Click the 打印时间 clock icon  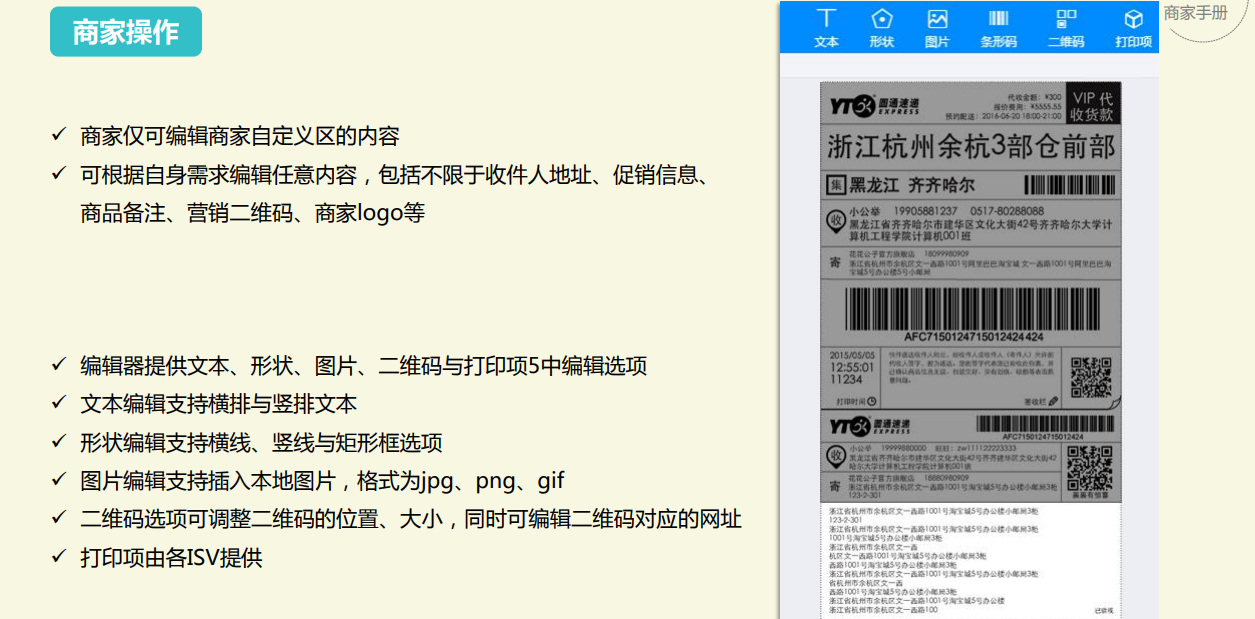pyautogui.click(x=872, y=401)
